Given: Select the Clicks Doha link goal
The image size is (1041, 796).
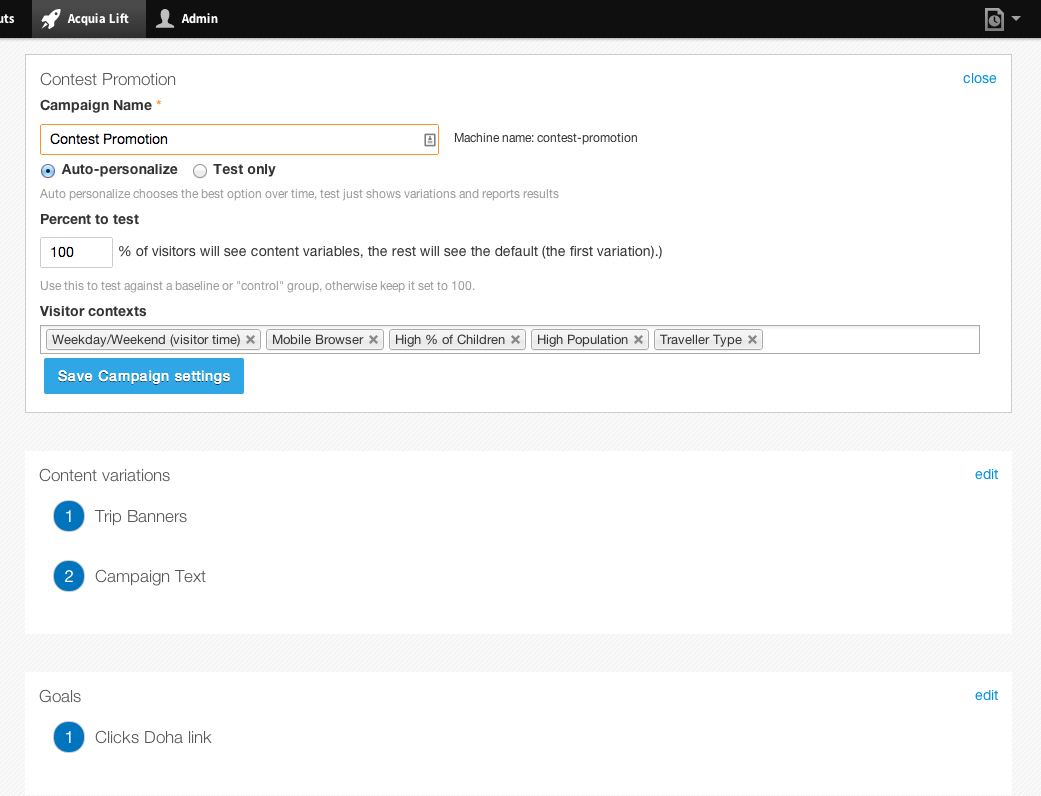Looking at the screenshot, I should [x=153, y=738].
